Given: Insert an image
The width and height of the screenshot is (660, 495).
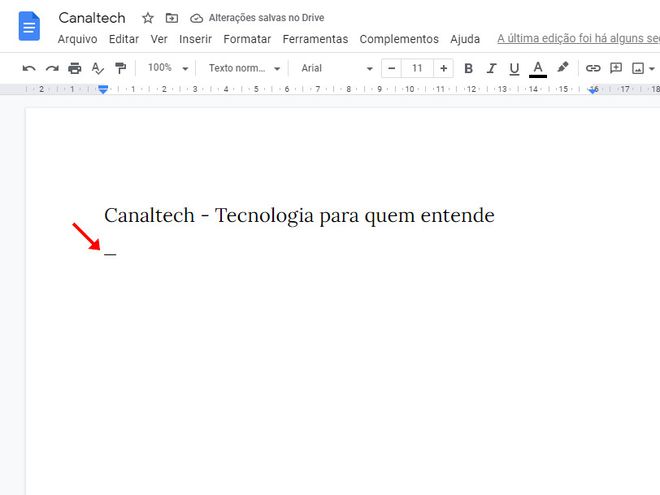Looking at the screenshot, I should pyautogui.click(x=638, y=68).
